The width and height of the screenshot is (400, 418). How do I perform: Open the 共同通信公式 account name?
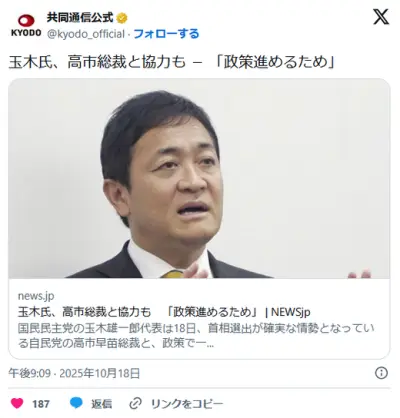tap(80, 18)
